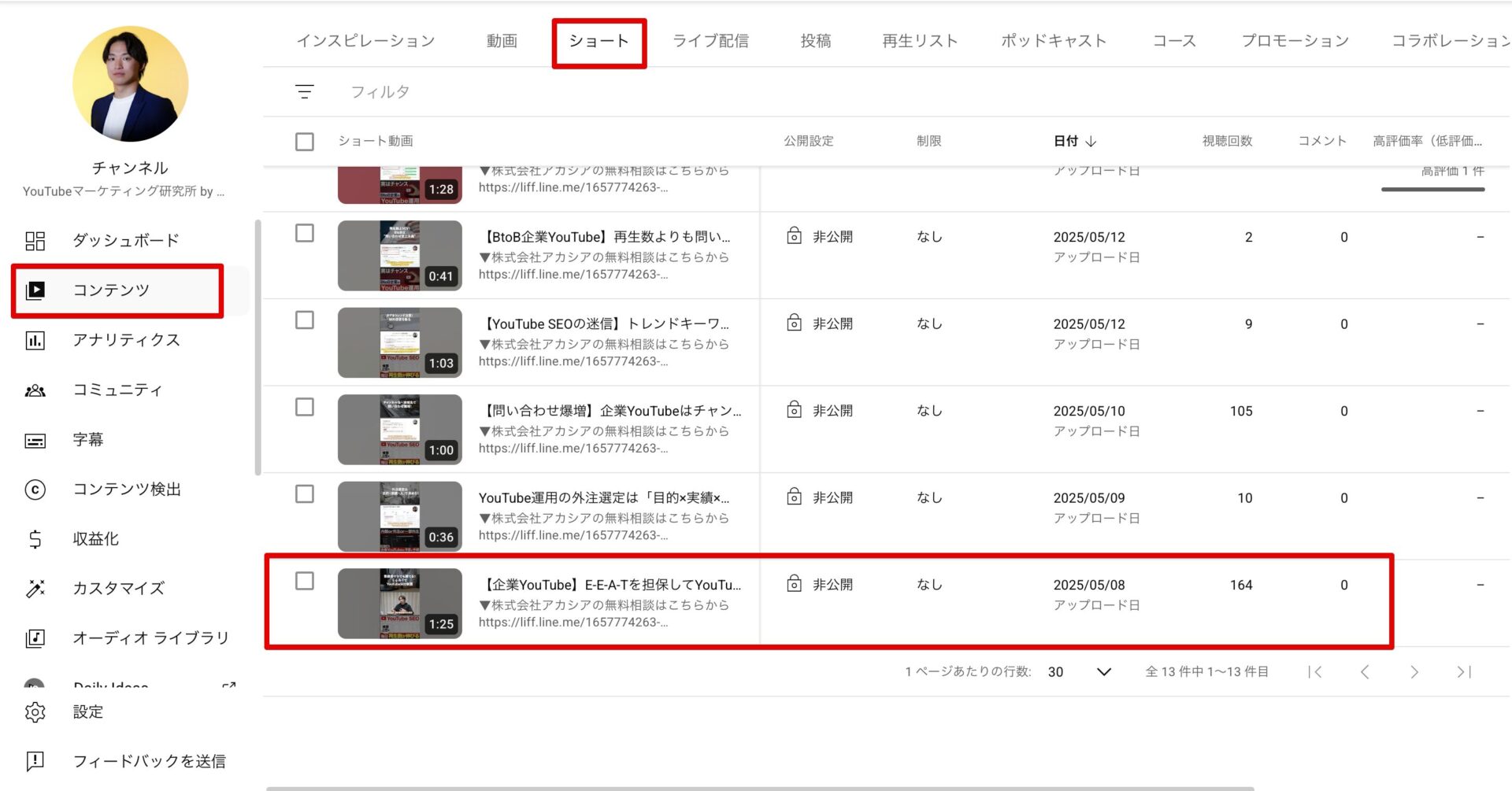Check the box for the 2025/05/08 video
Screen dimensions: 1512x791
(x=305, y=581)
